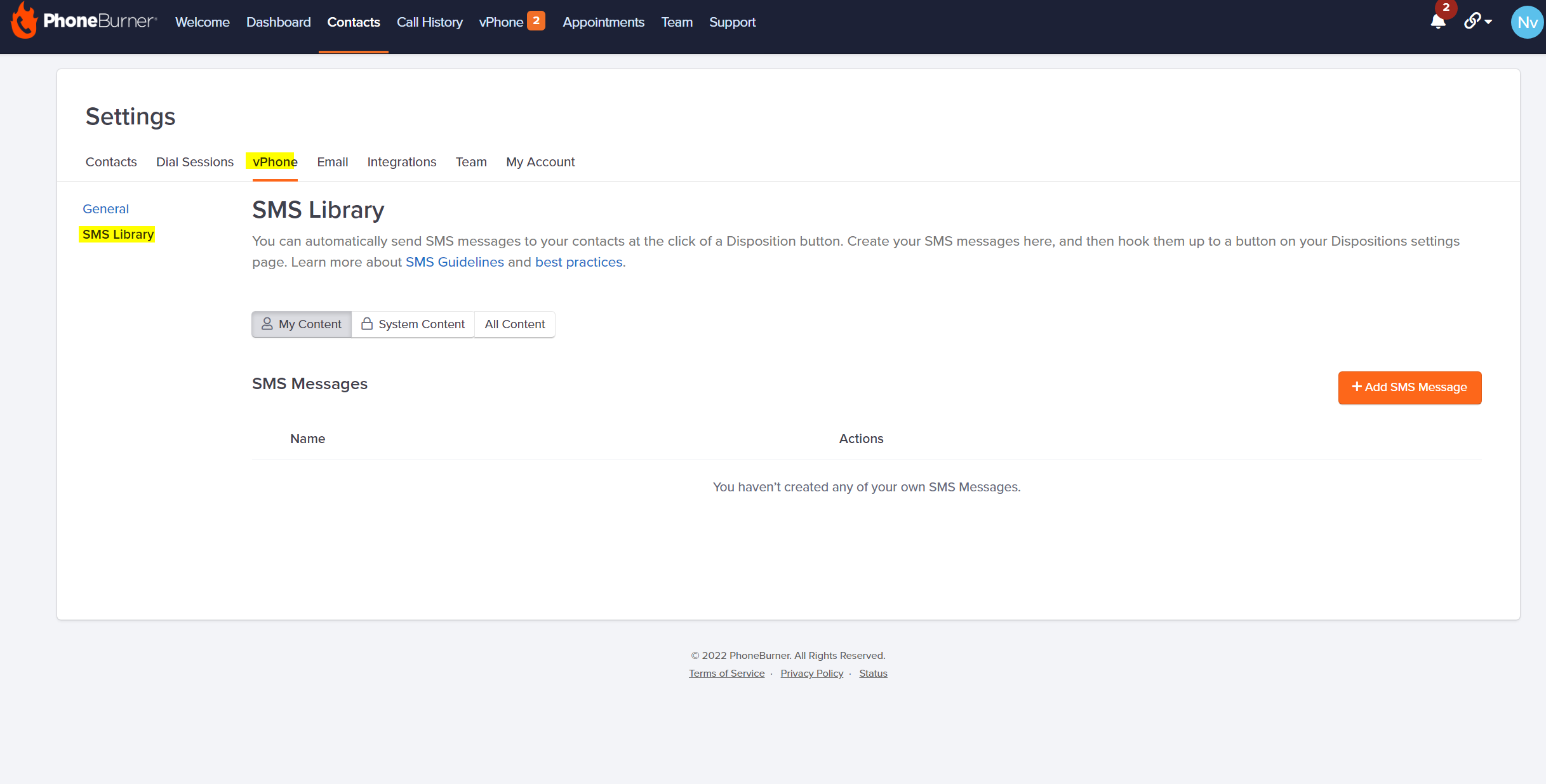Select General in the sidebar
The height and width of the screenshot is (784, 1546).
click(105, 209)
